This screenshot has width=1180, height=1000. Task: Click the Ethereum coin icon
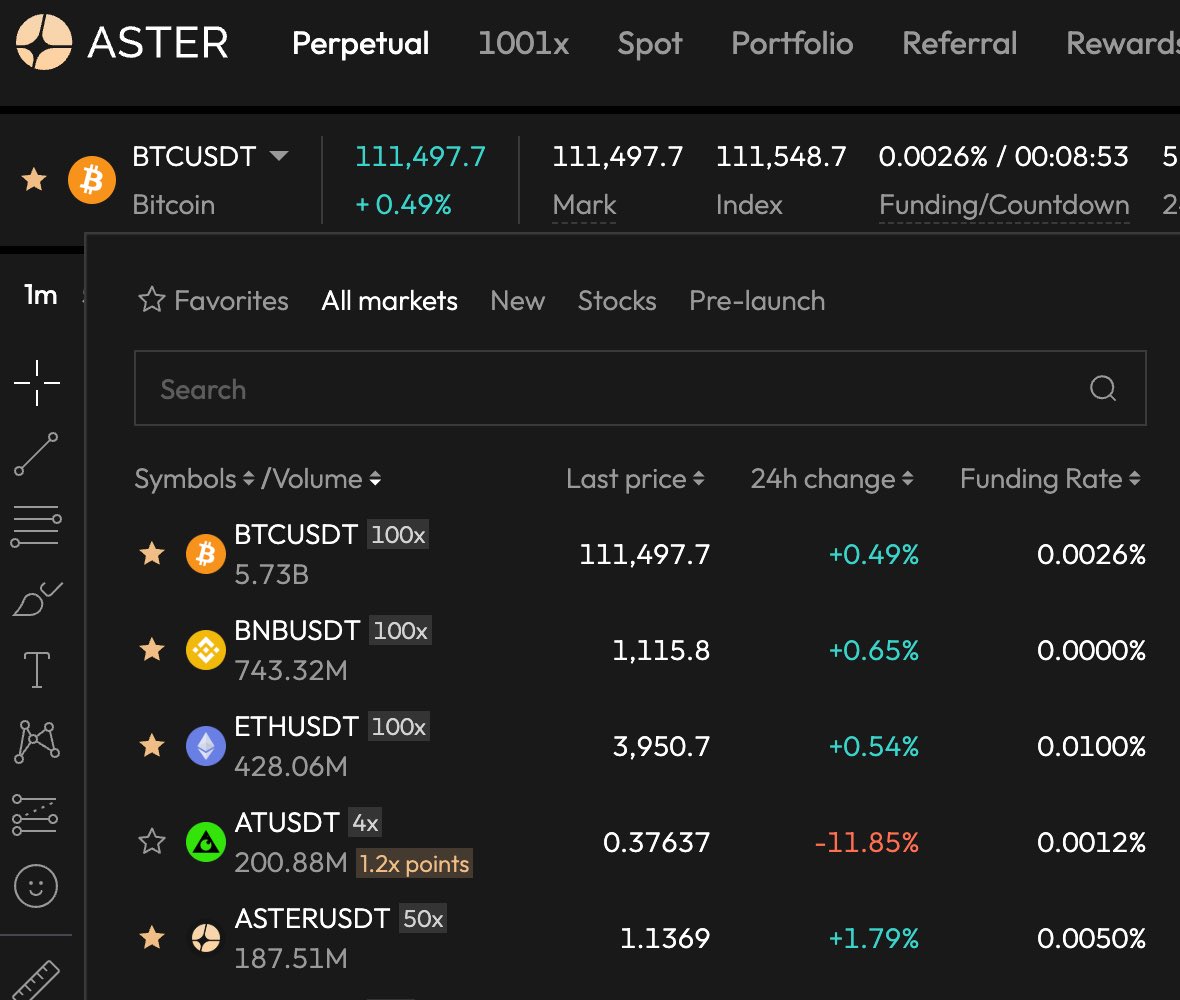[x=205, y=746]
